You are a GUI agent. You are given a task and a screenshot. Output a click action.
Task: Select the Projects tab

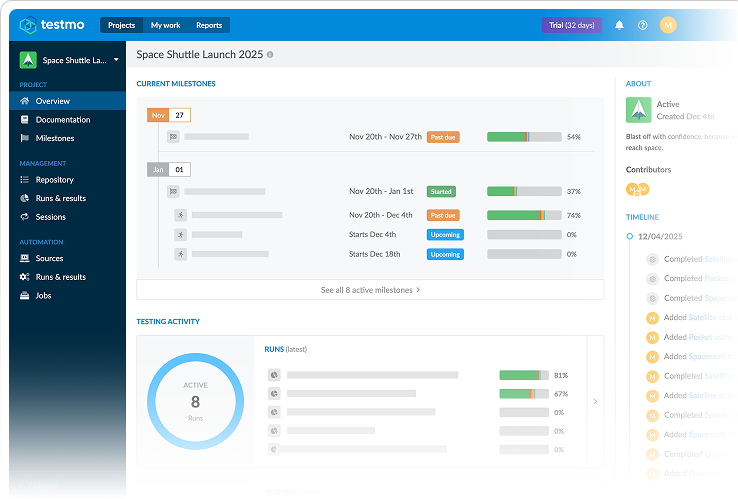click(x=121, y=25)
